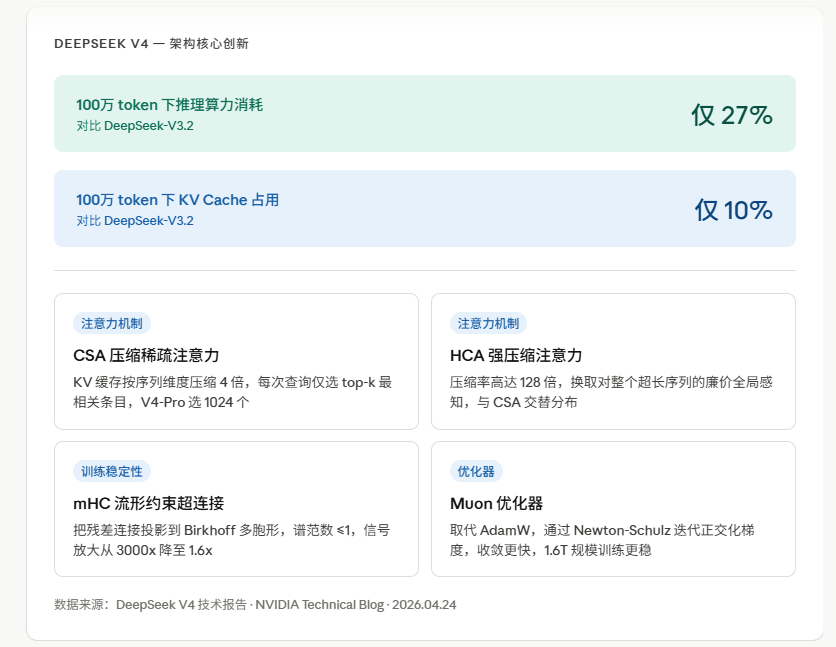The width and height of the screenshot is (836, 647).
Task: Click the CSA card description text
Action: 232,391
